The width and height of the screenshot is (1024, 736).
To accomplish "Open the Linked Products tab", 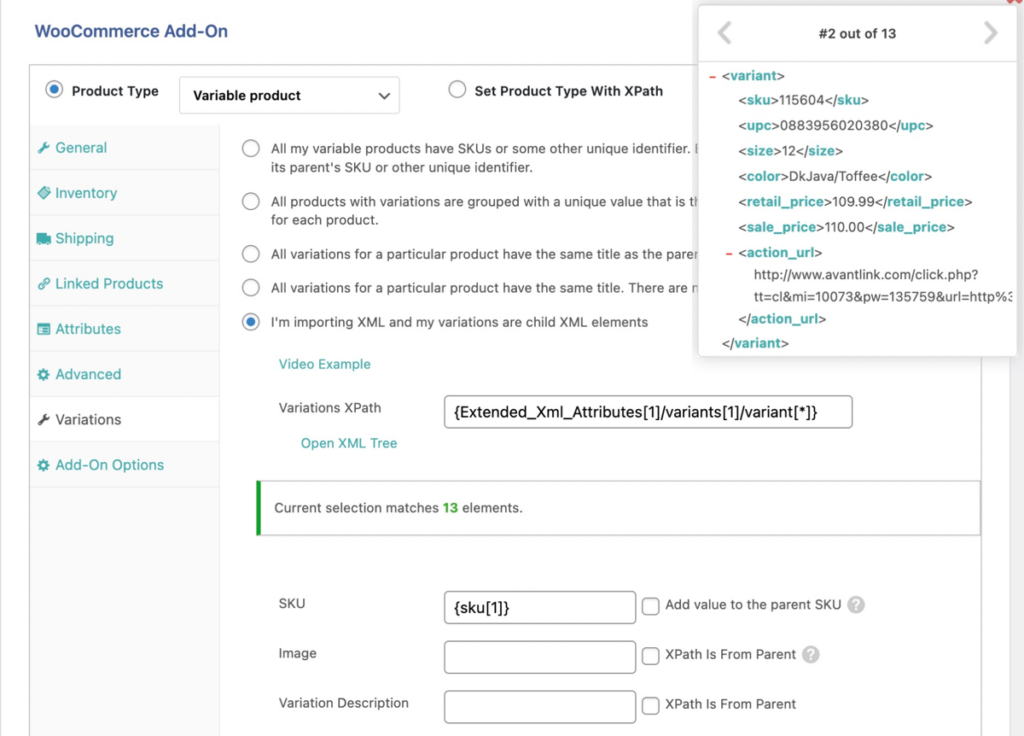I will click(x=125, y=283).
